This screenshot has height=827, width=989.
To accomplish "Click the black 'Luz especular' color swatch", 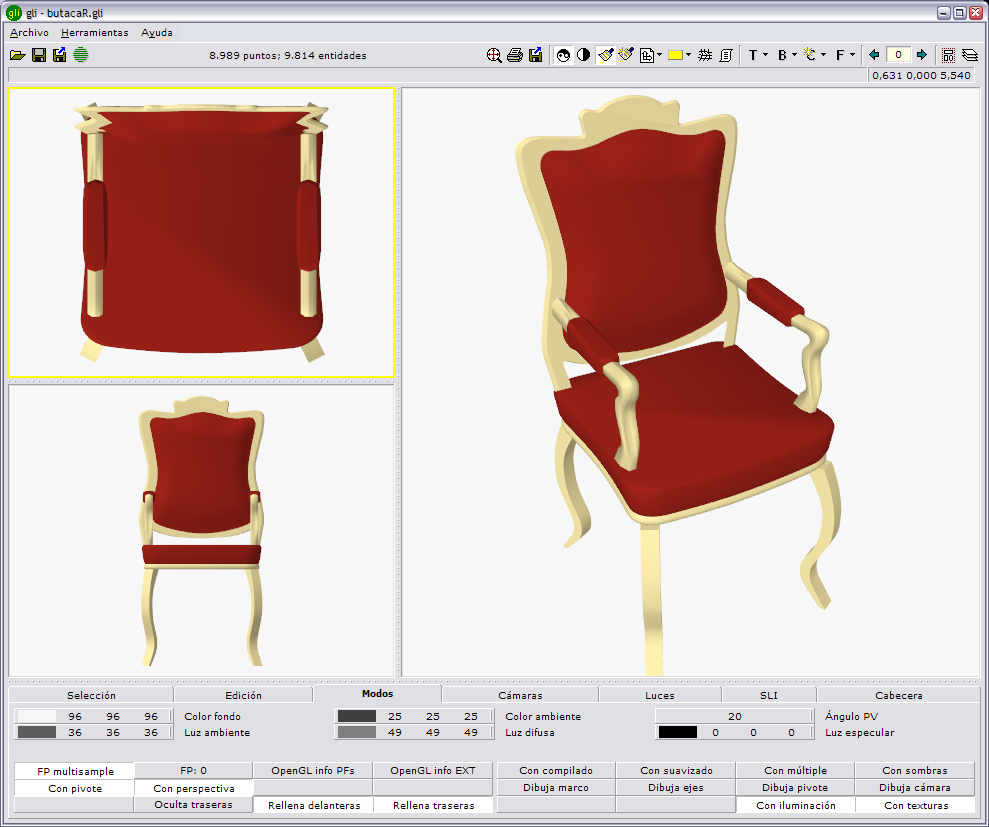I will pyautogui.click(x=677, y=732).
